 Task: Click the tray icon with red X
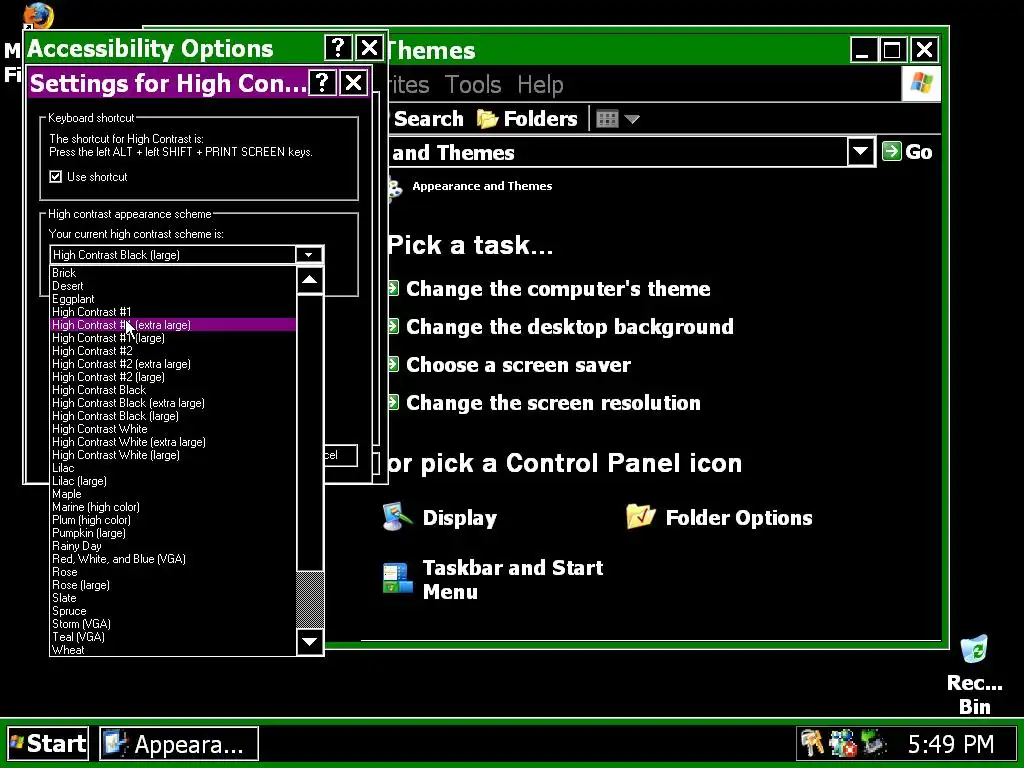click(842, 743)
